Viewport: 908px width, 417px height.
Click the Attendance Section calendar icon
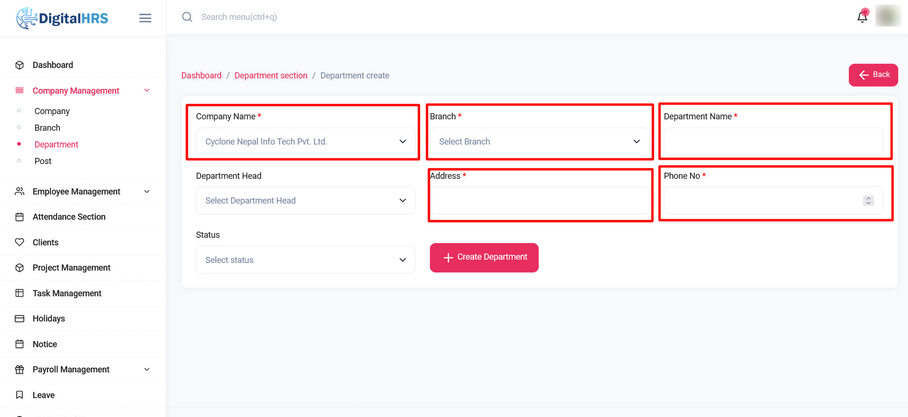click(19, 217)
